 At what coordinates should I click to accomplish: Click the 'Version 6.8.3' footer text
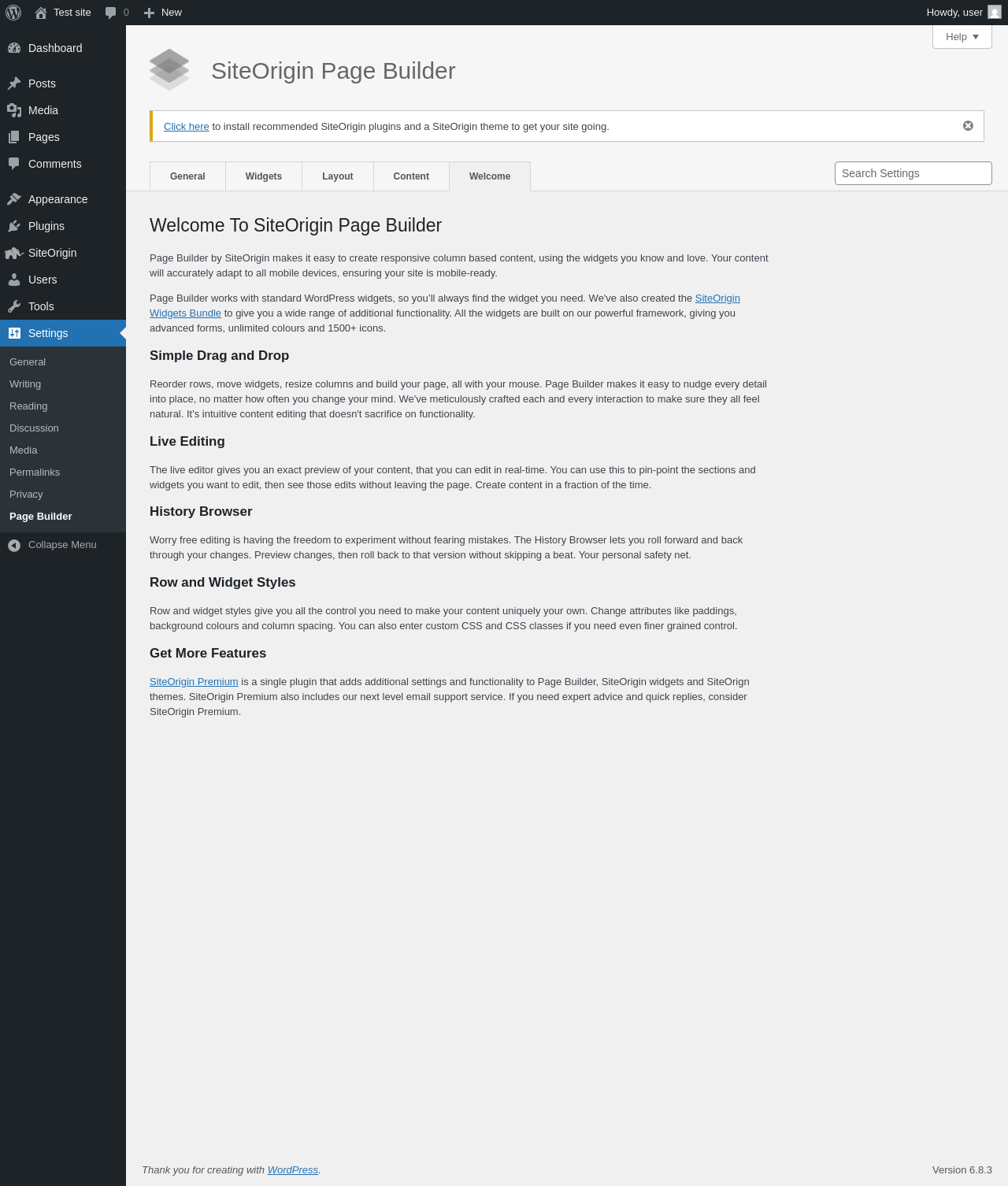962,1170
